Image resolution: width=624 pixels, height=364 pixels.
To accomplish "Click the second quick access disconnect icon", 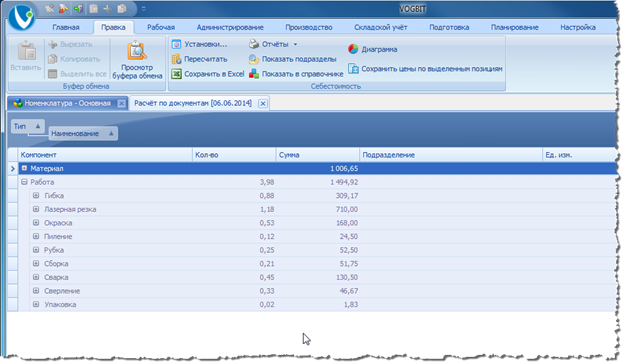I will pos(64,8).
